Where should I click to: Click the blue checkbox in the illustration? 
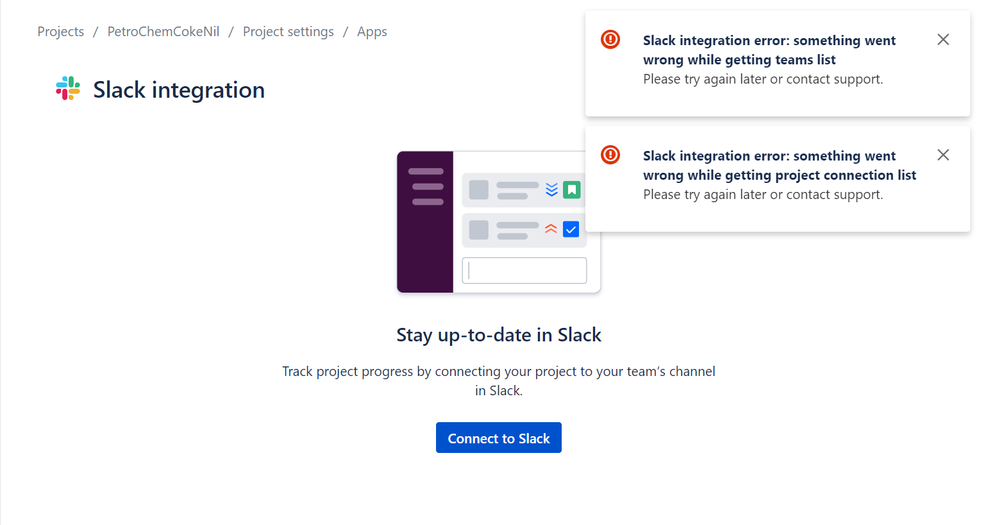(571, 229)
